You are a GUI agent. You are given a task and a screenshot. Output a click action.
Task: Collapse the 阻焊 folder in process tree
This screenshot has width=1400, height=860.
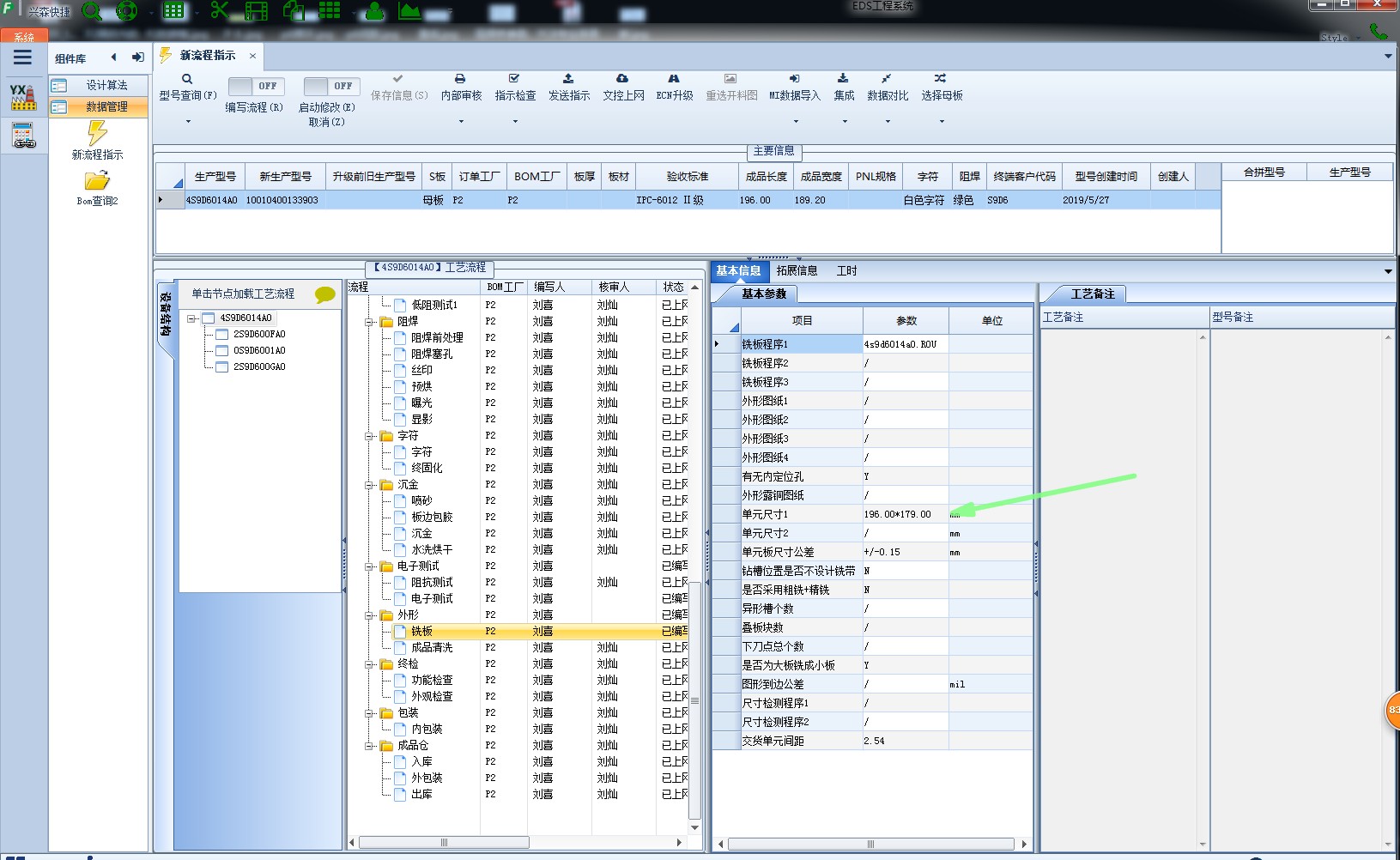[x=369, y=322]
